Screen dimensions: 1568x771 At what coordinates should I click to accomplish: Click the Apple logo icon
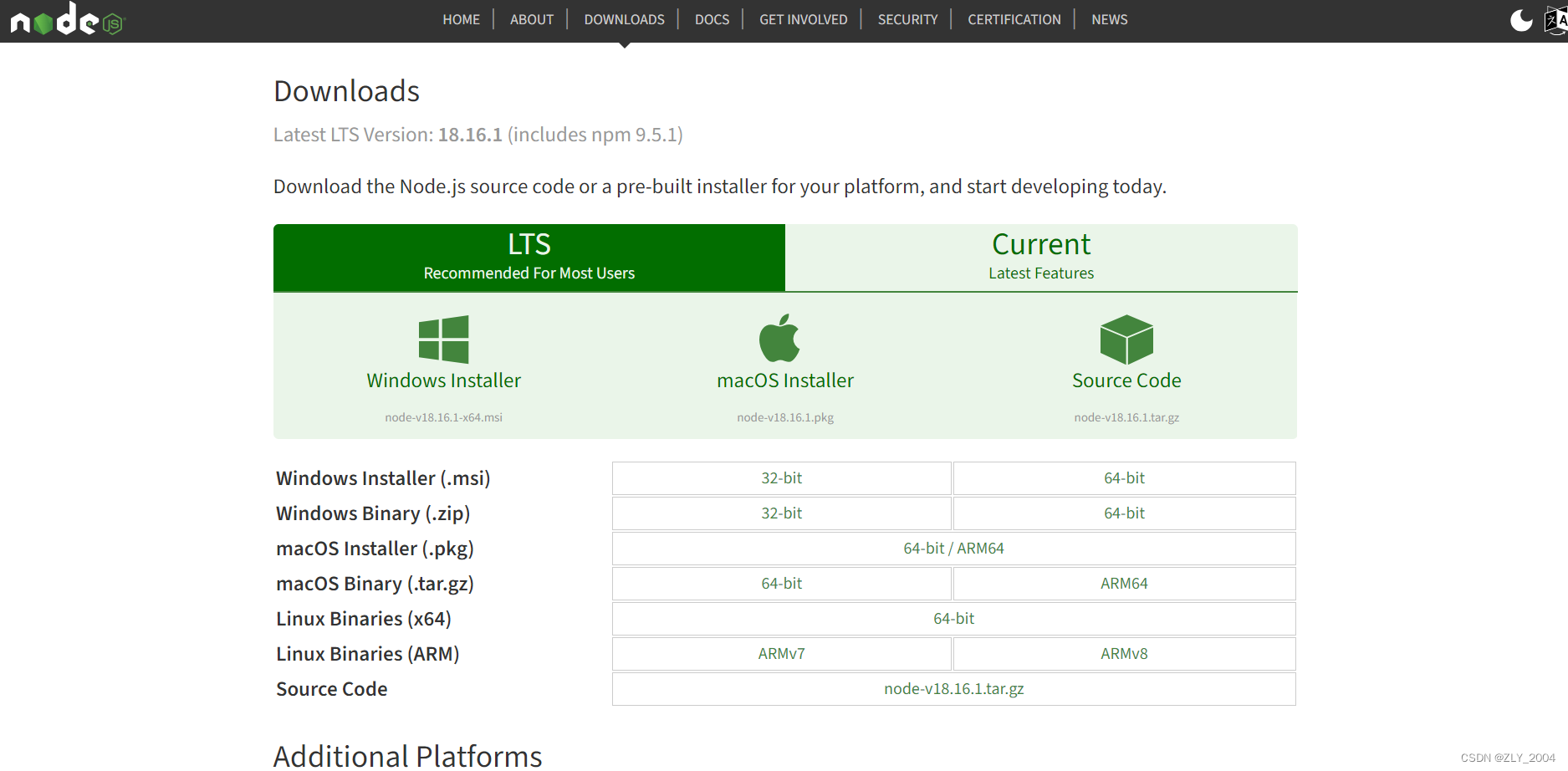point(779,338)
